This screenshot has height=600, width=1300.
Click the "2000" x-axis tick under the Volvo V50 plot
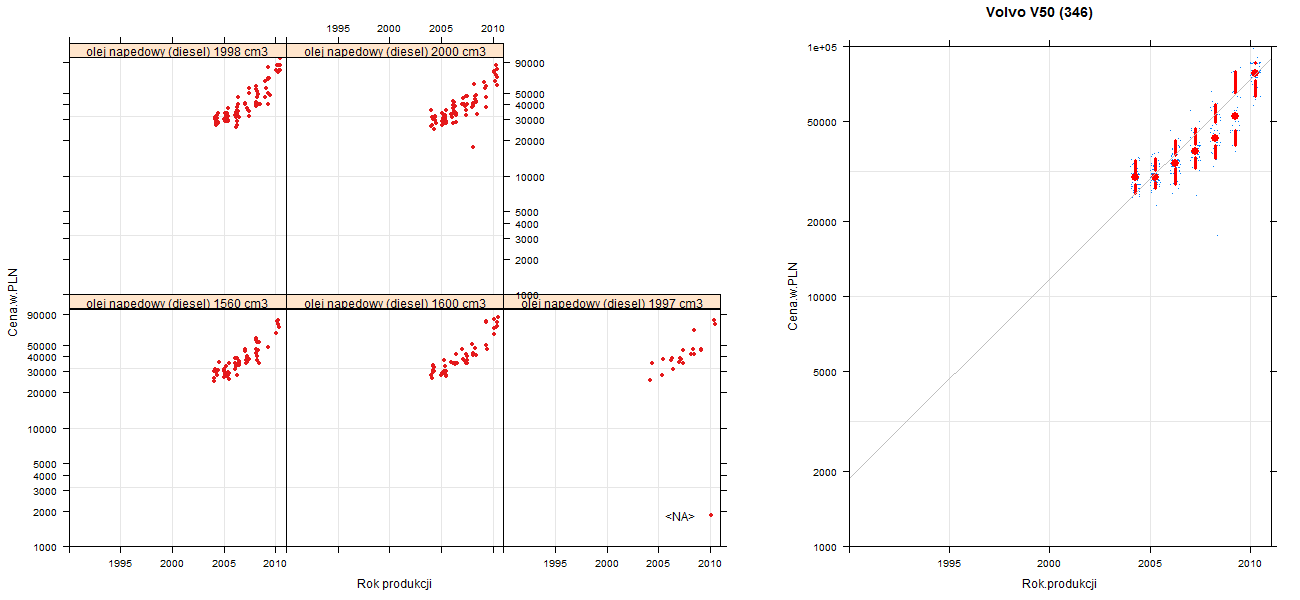click(1049, 565)
